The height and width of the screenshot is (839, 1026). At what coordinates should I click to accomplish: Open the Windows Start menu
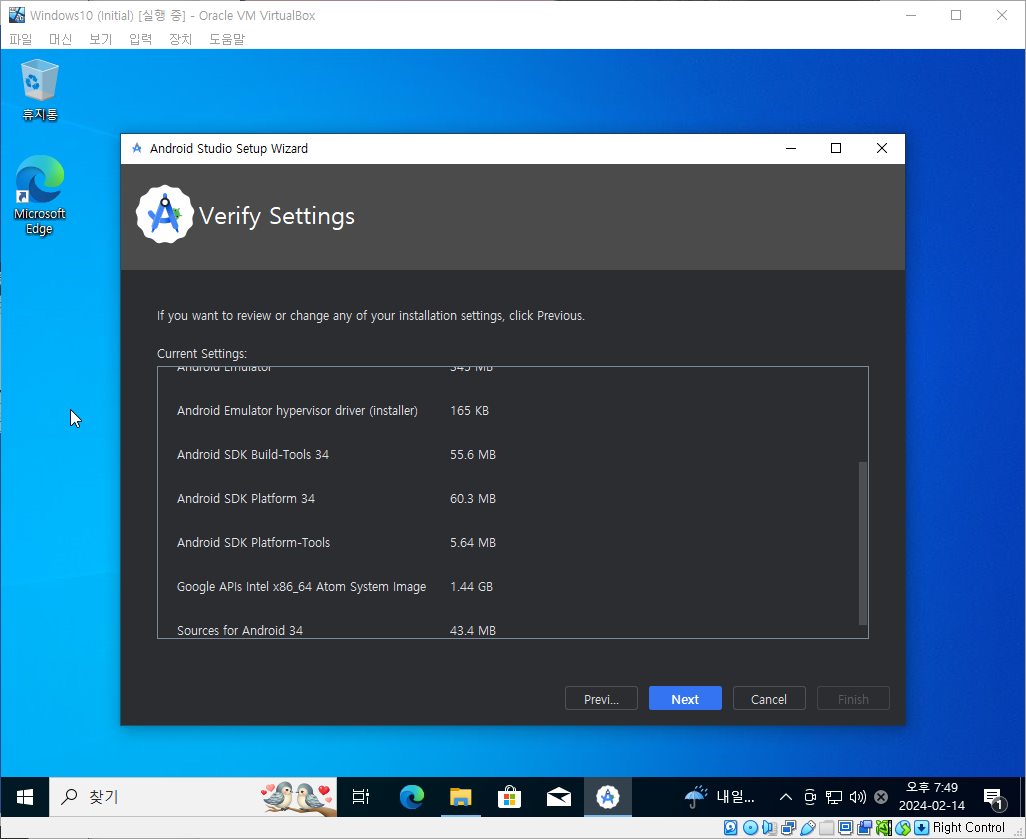(x=24, y=796)
